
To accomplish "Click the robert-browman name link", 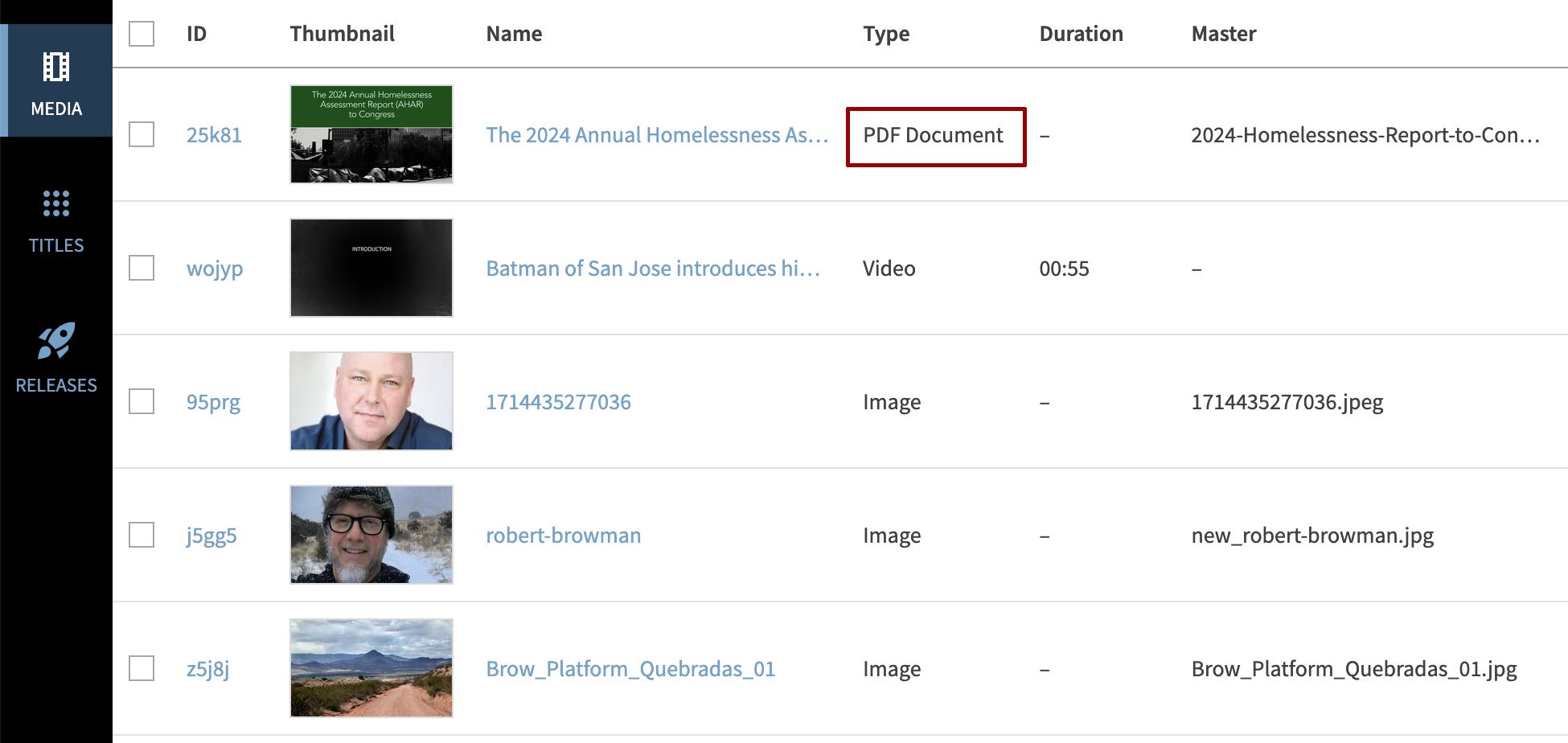I will tap(563, 535).
